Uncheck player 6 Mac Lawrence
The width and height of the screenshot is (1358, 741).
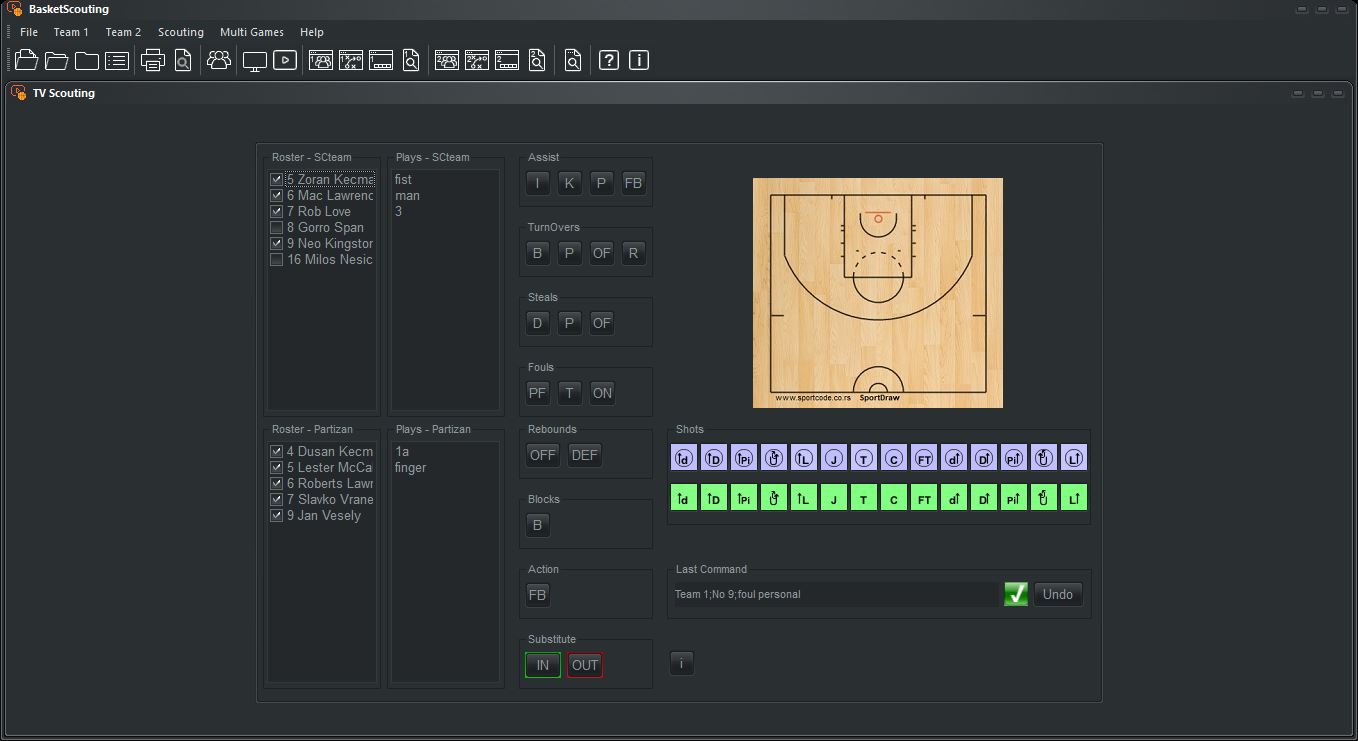277,196
